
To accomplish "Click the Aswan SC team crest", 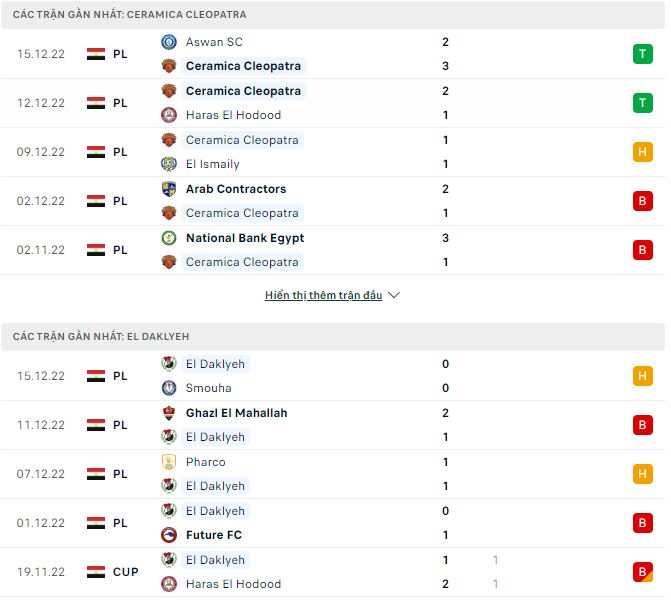I will [169, 42].
